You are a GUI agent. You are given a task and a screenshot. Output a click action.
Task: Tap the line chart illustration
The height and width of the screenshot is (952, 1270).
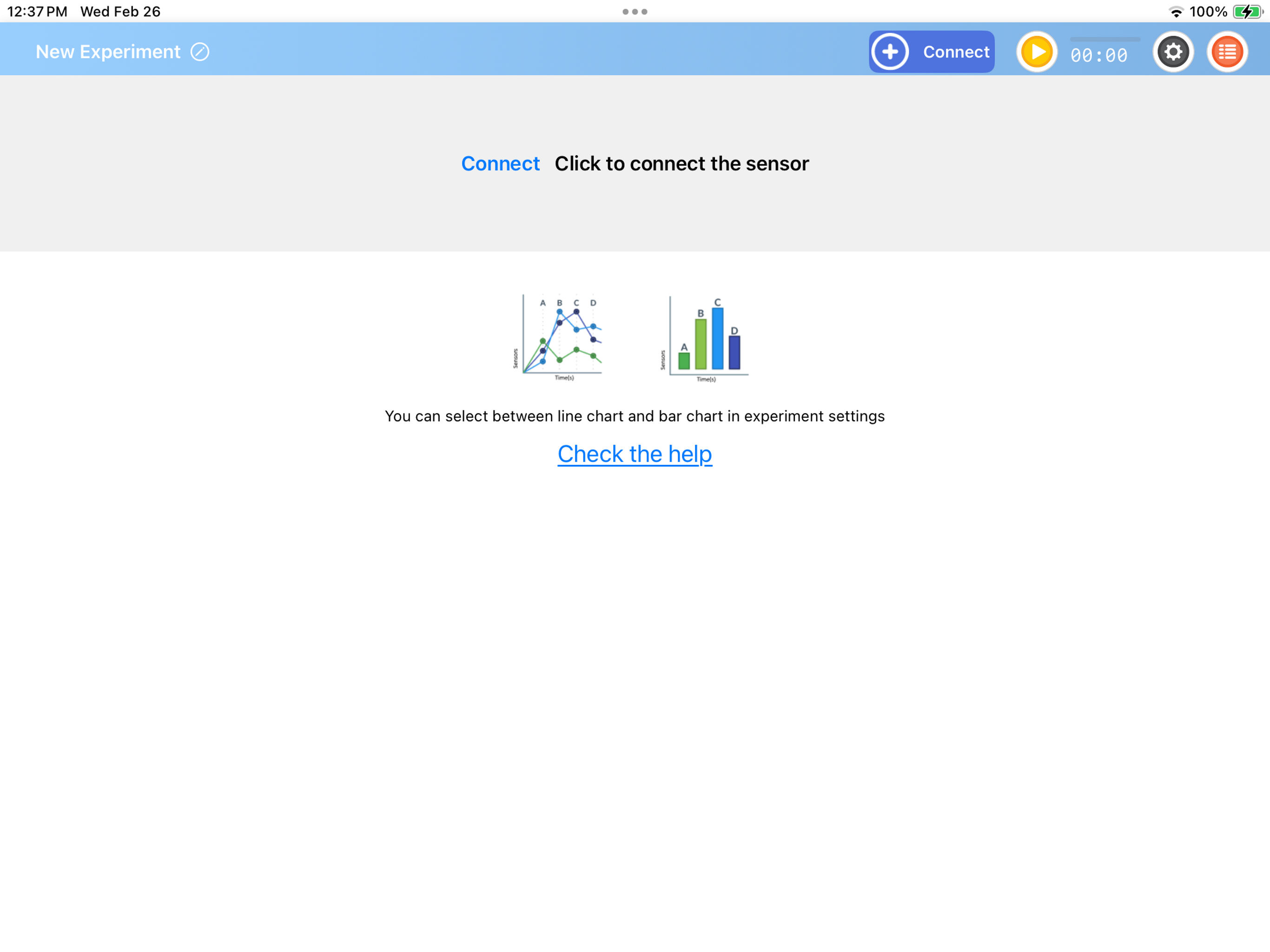[x=558, y=337]
